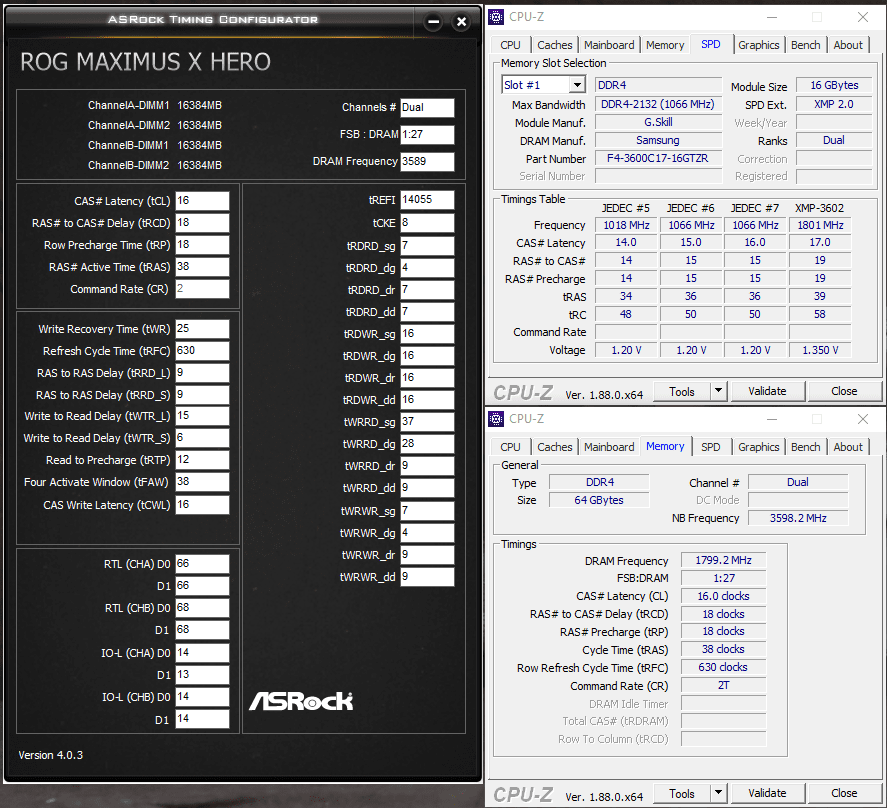Click the Size value 64 GBytes
The width and height of the screenshot is (887, 808).
pyautogui.click(x=598, y=500)
